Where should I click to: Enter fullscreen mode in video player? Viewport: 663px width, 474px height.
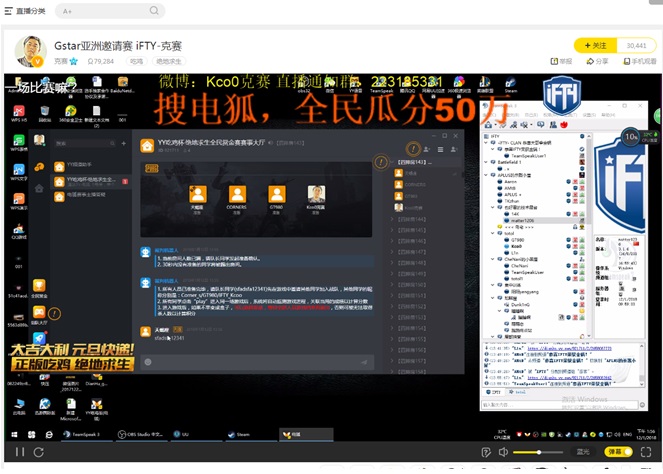pyautogui.click(x=645, y=452)
